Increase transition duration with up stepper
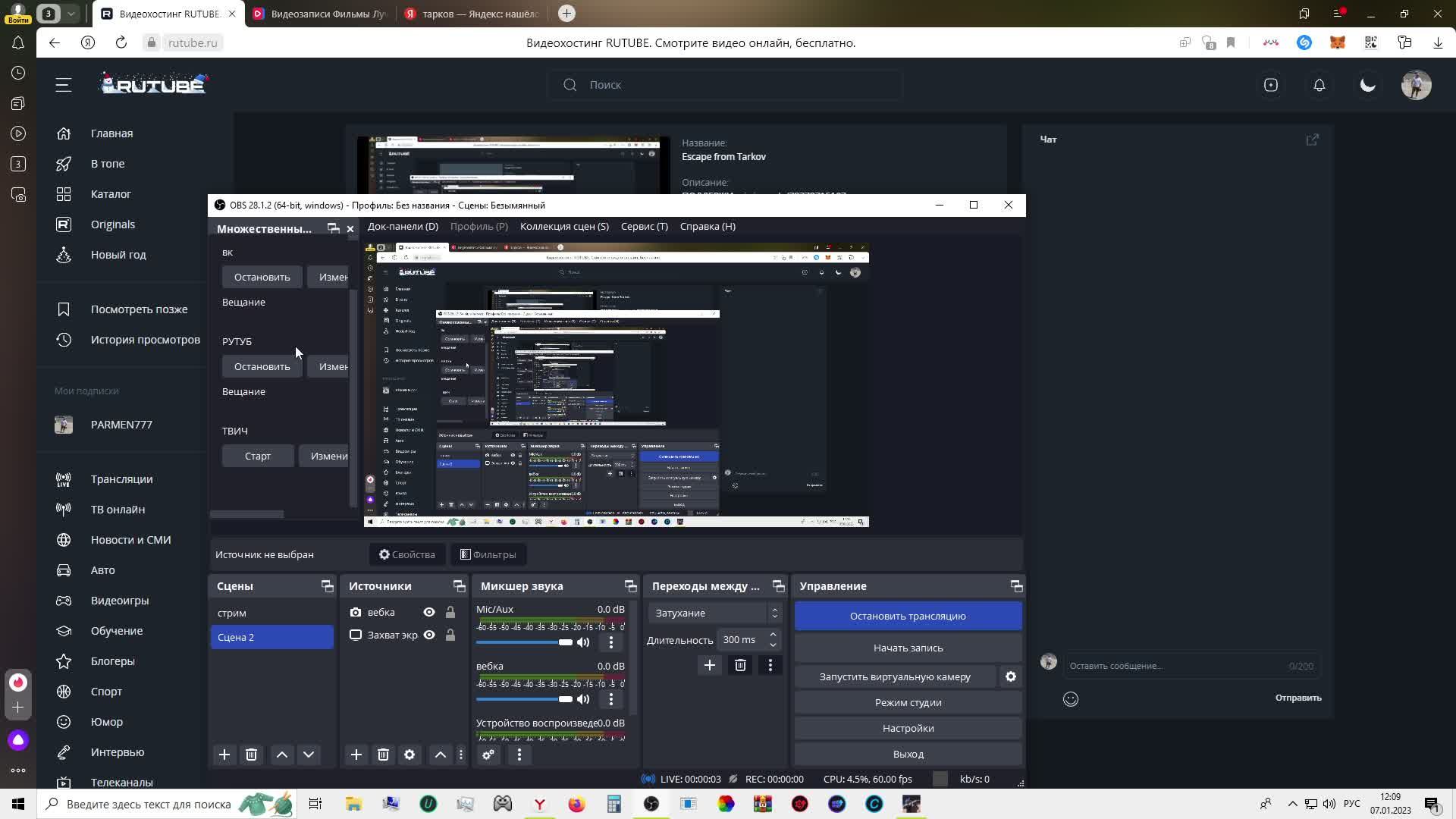The height and width of the screenshot is (819, 1456). (773, 635)
